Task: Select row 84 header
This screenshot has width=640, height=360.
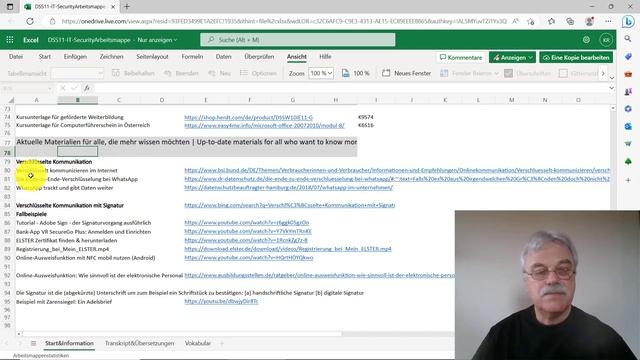Action: point(7,205)
